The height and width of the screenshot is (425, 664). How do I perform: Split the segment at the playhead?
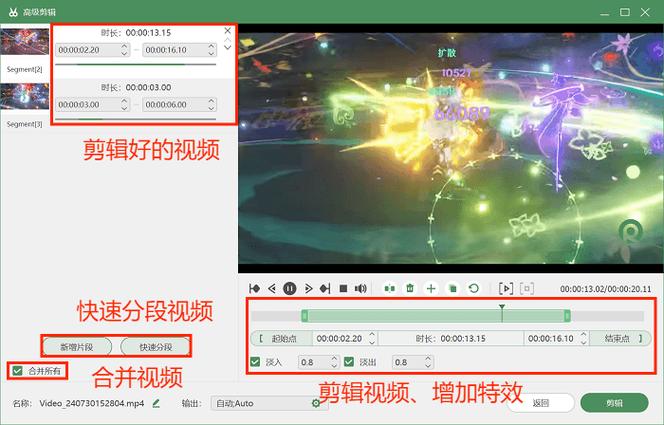point(390,289)
